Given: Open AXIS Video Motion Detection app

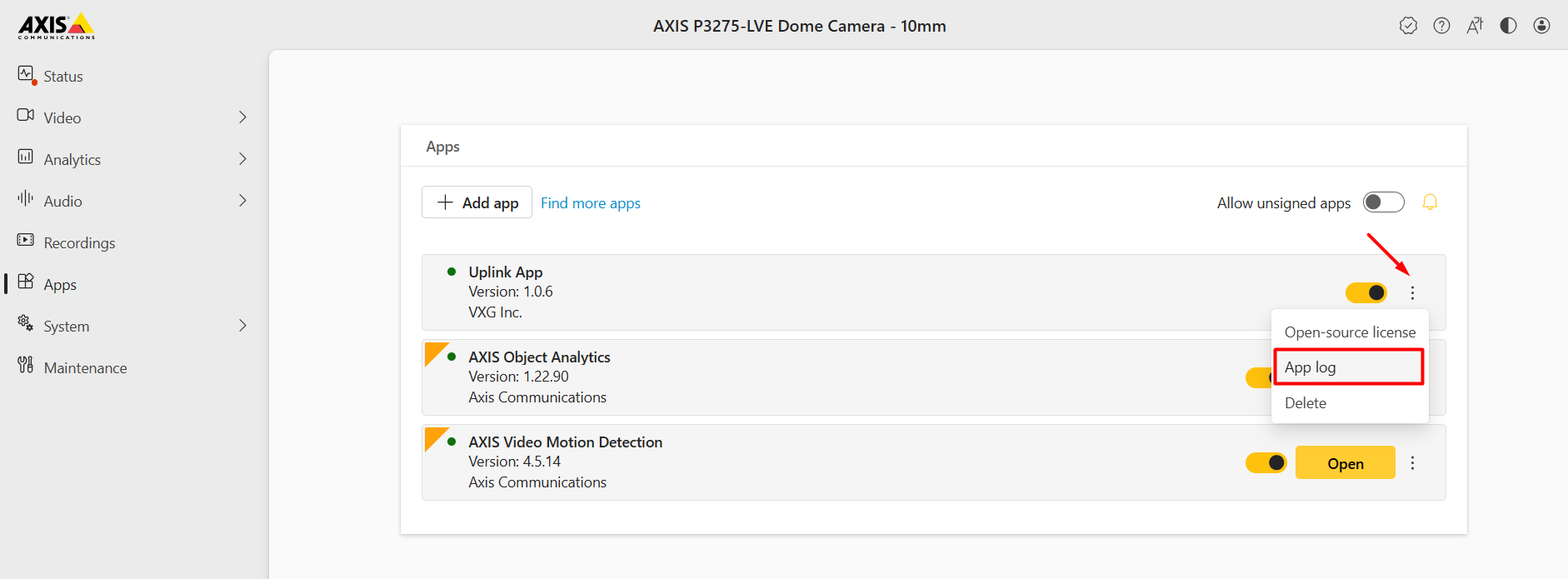Looking at the screenshot, I should click(x=1345, y=463).
